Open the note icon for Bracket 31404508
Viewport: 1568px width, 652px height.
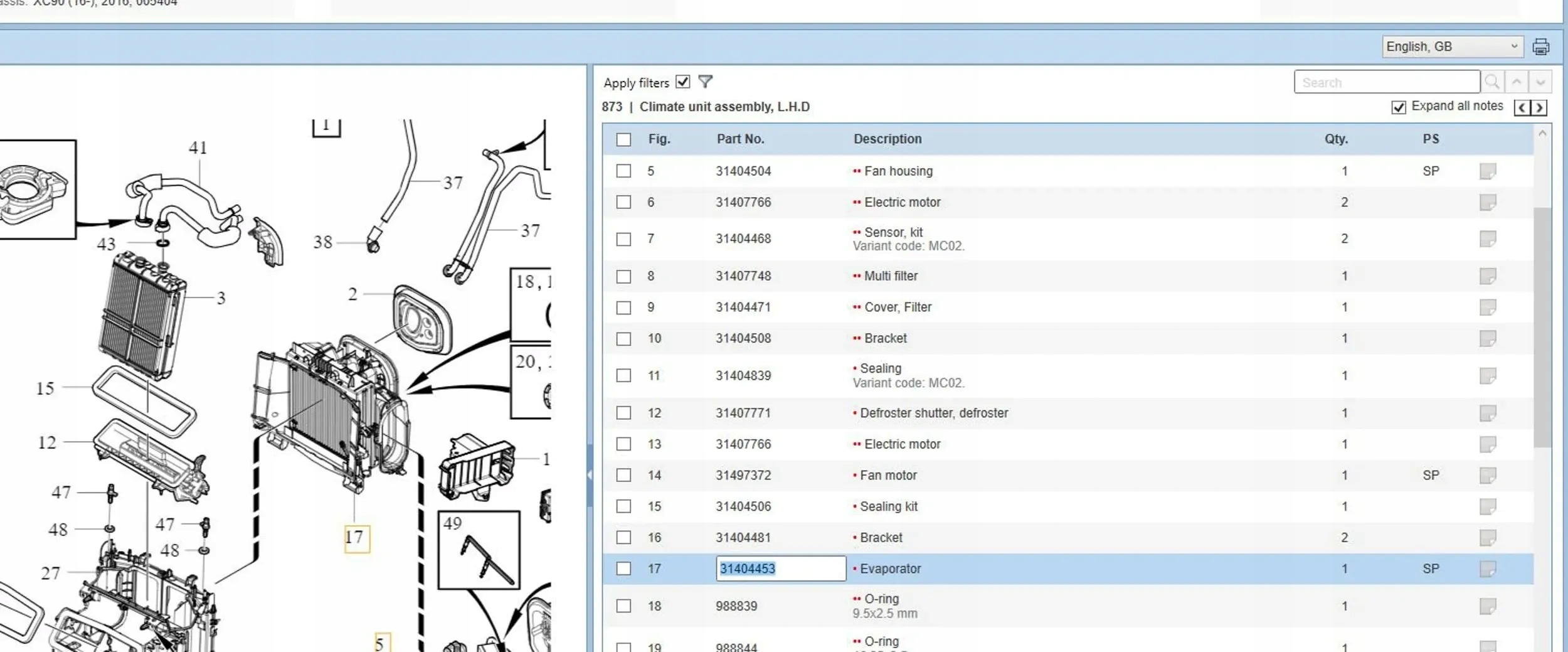pyautogui.click(x=1488, y=338)
